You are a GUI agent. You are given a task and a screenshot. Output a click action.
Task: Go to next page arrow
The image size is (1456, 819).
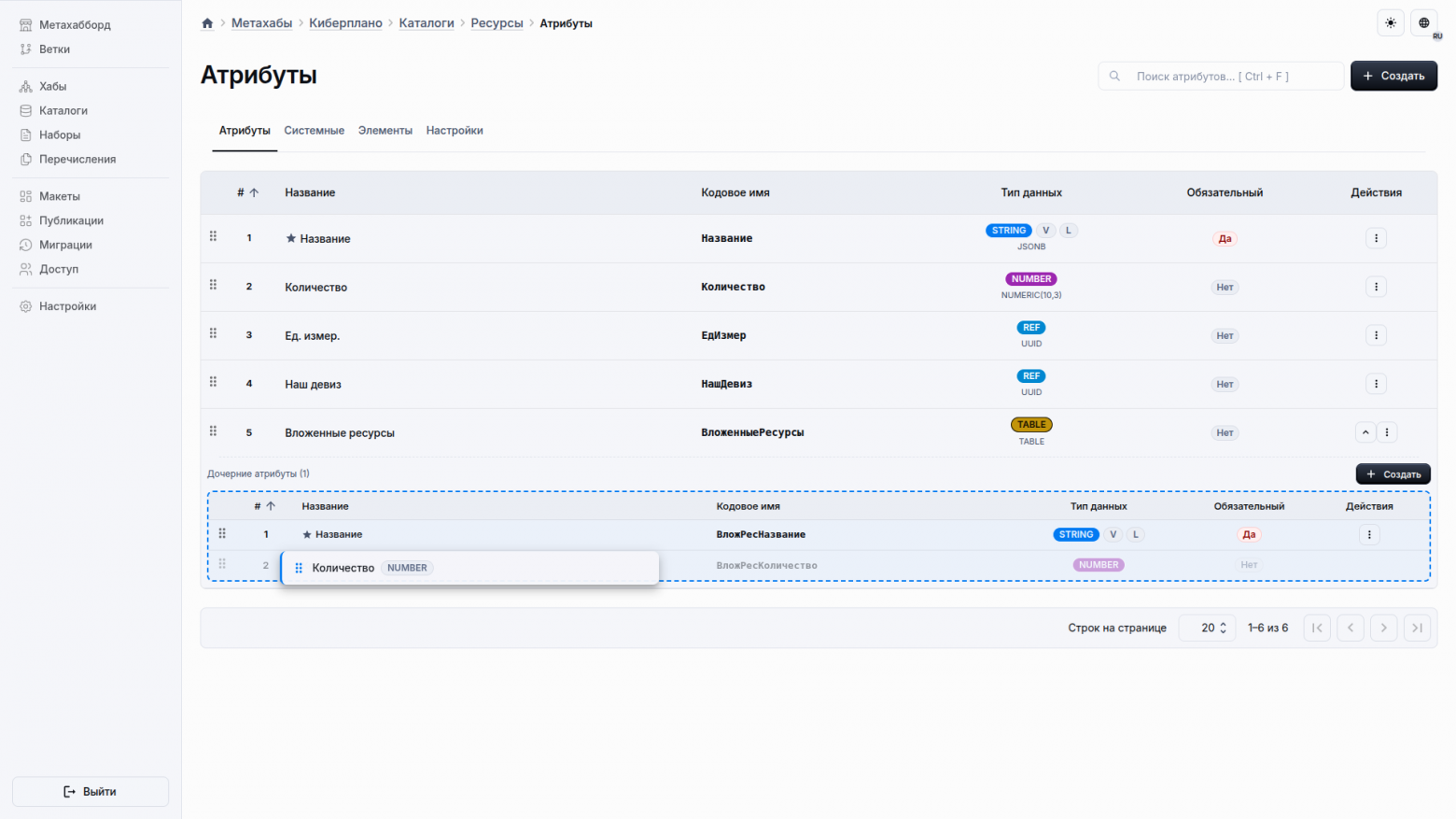click(x=1384, y=628)
